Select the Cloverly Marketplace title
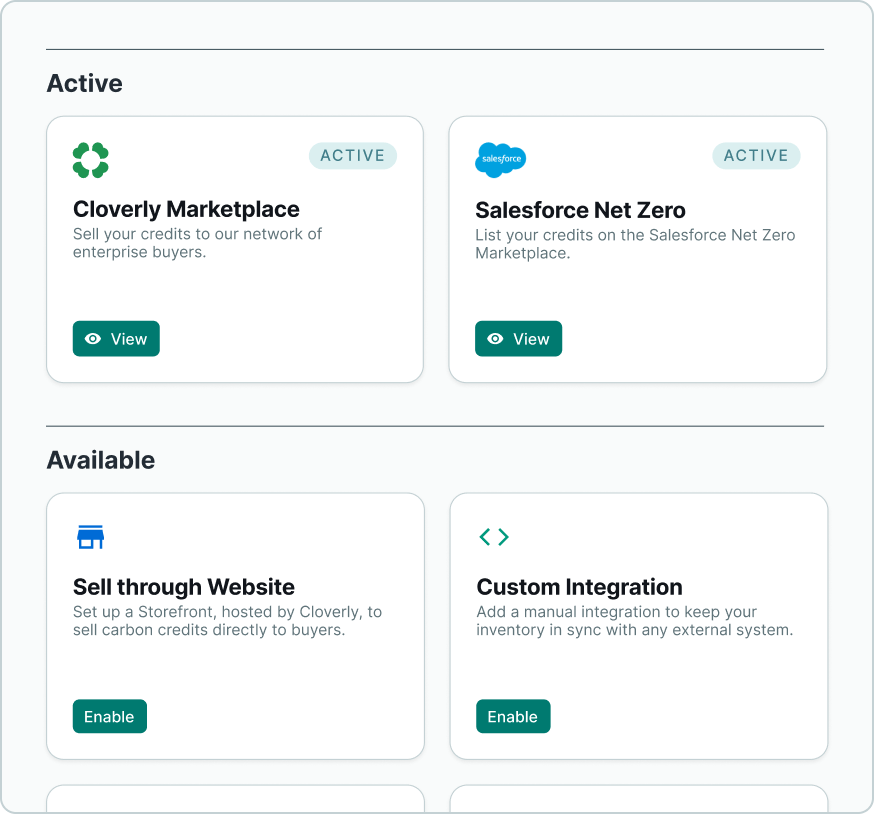This screenshot has width=874, height=814. pyautogui.click(x=186, y=210)
